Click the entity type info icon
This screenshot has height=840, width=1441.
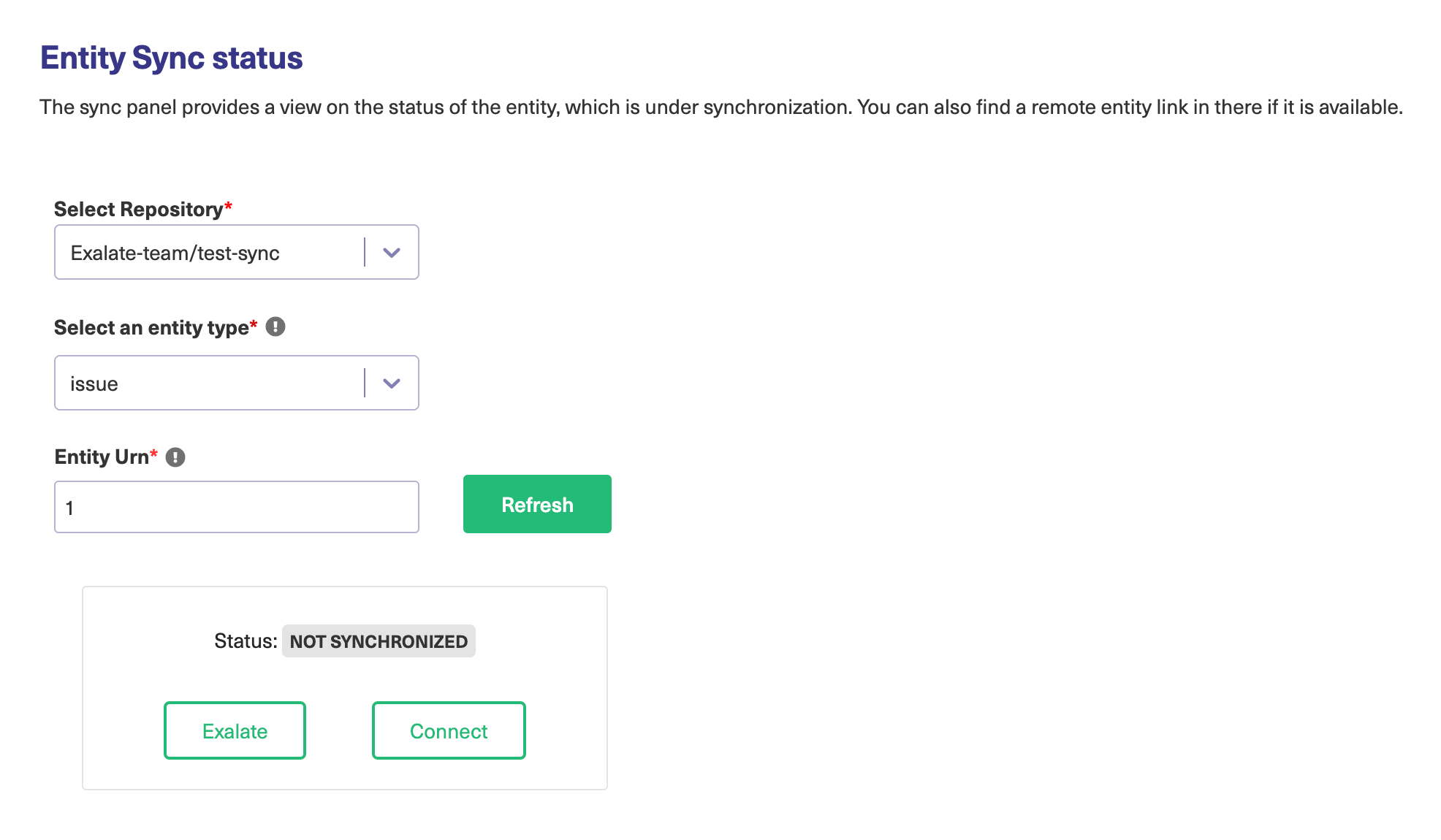pos(275,327)
